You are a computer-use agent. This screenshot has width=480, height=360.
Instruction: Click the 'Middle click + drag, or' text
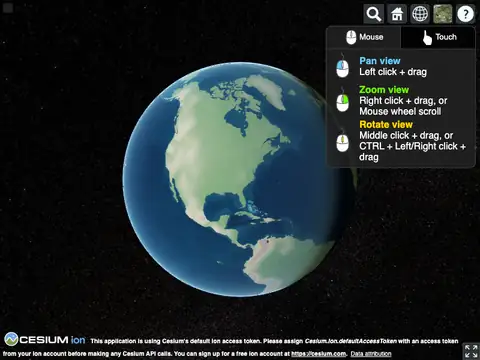[x=406, y=136]
